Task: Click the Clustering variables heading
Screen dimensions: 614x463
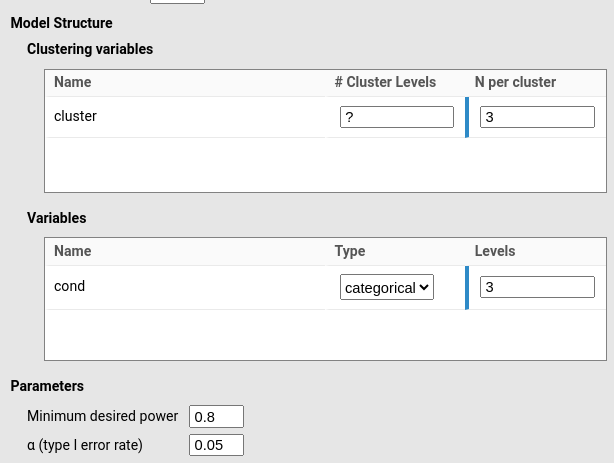Action: pyautogui.click(x=90, y=48)
